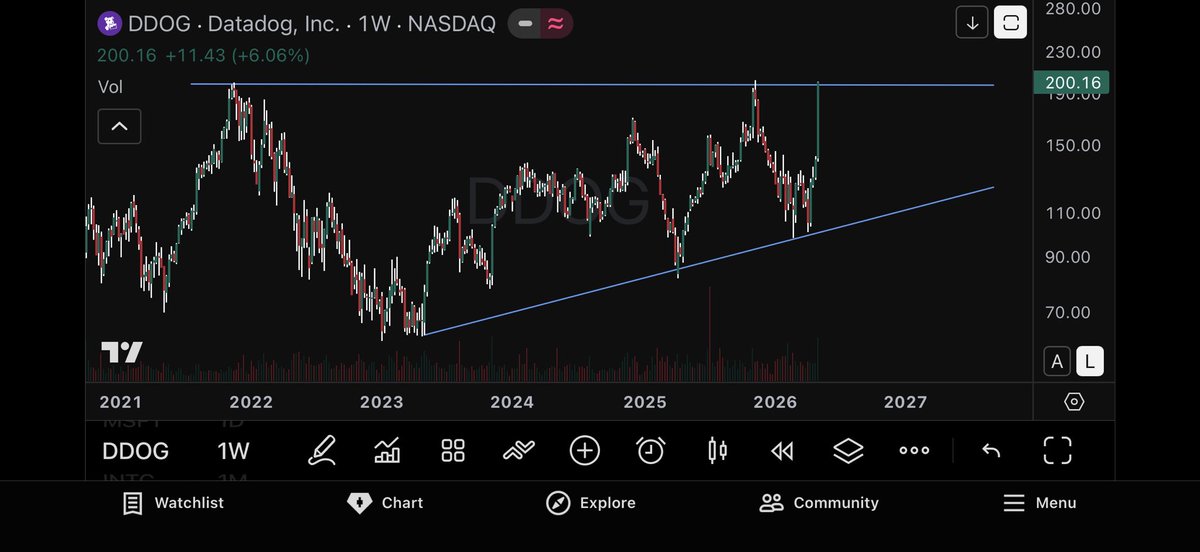1200x552 pixels.
Task: Create an alert with the alarm clock icon
Action: point(651,451)
